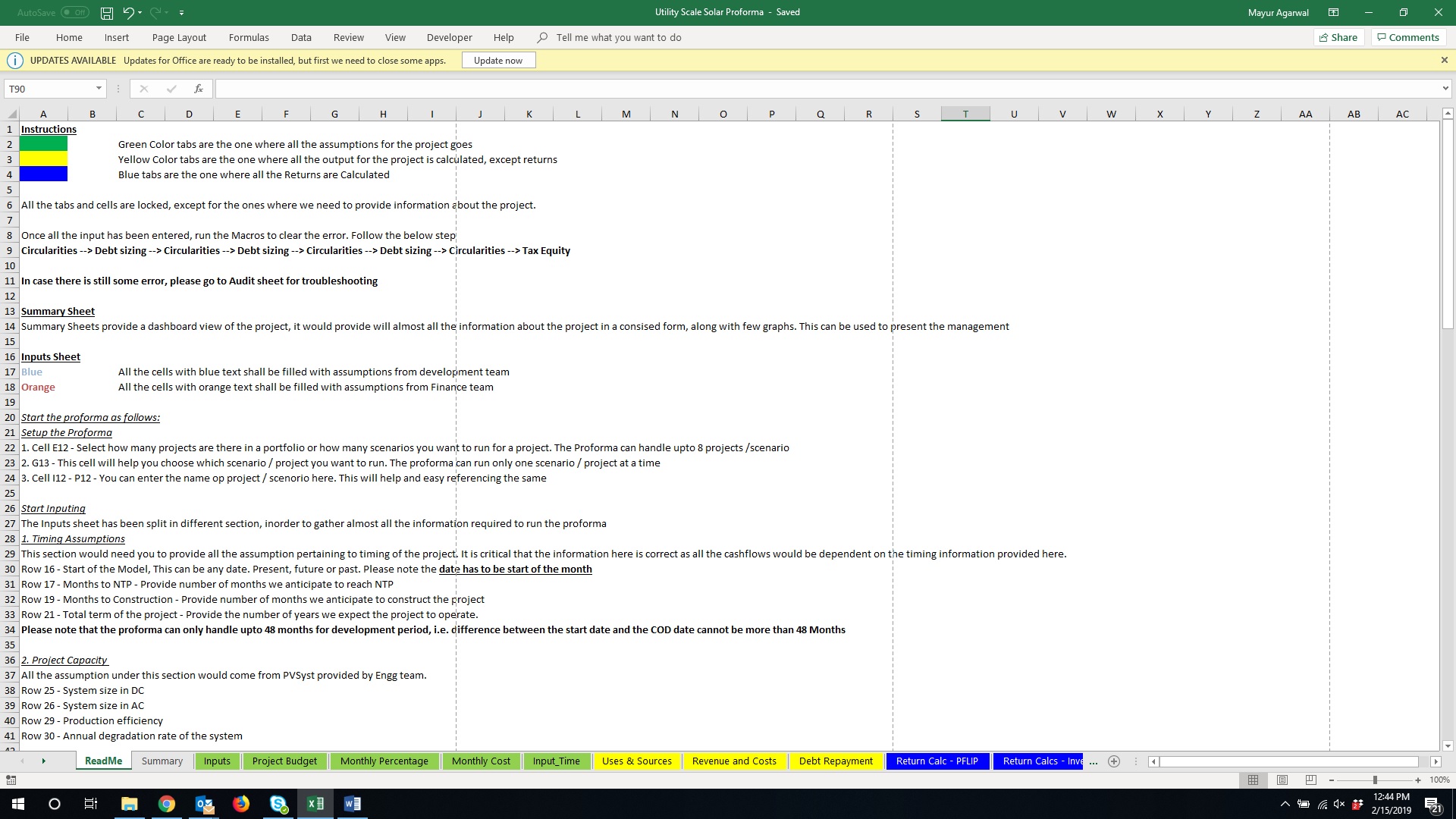Click the next sheet navigation arrow
This screenshot has width=1456, height=819.
[43, 761]
